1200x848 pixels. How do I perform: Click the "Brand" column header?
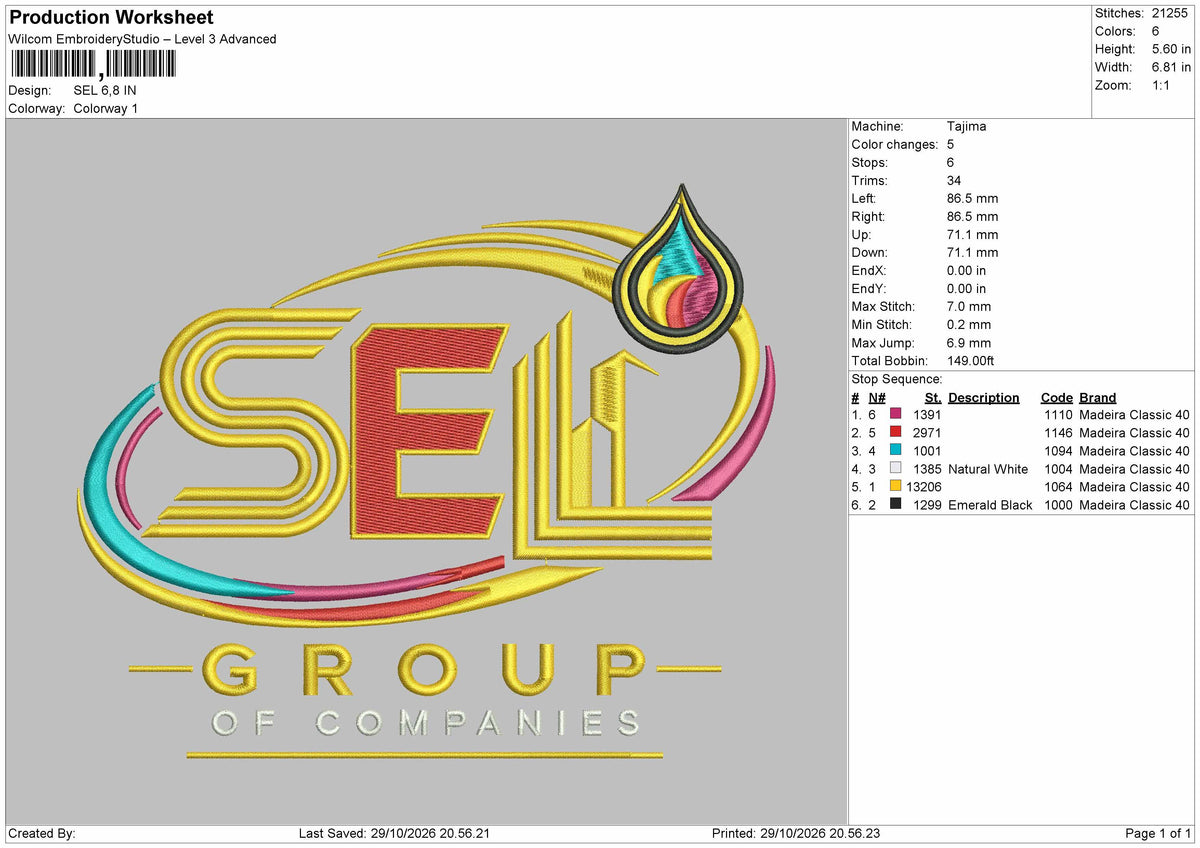point(1098,398)
